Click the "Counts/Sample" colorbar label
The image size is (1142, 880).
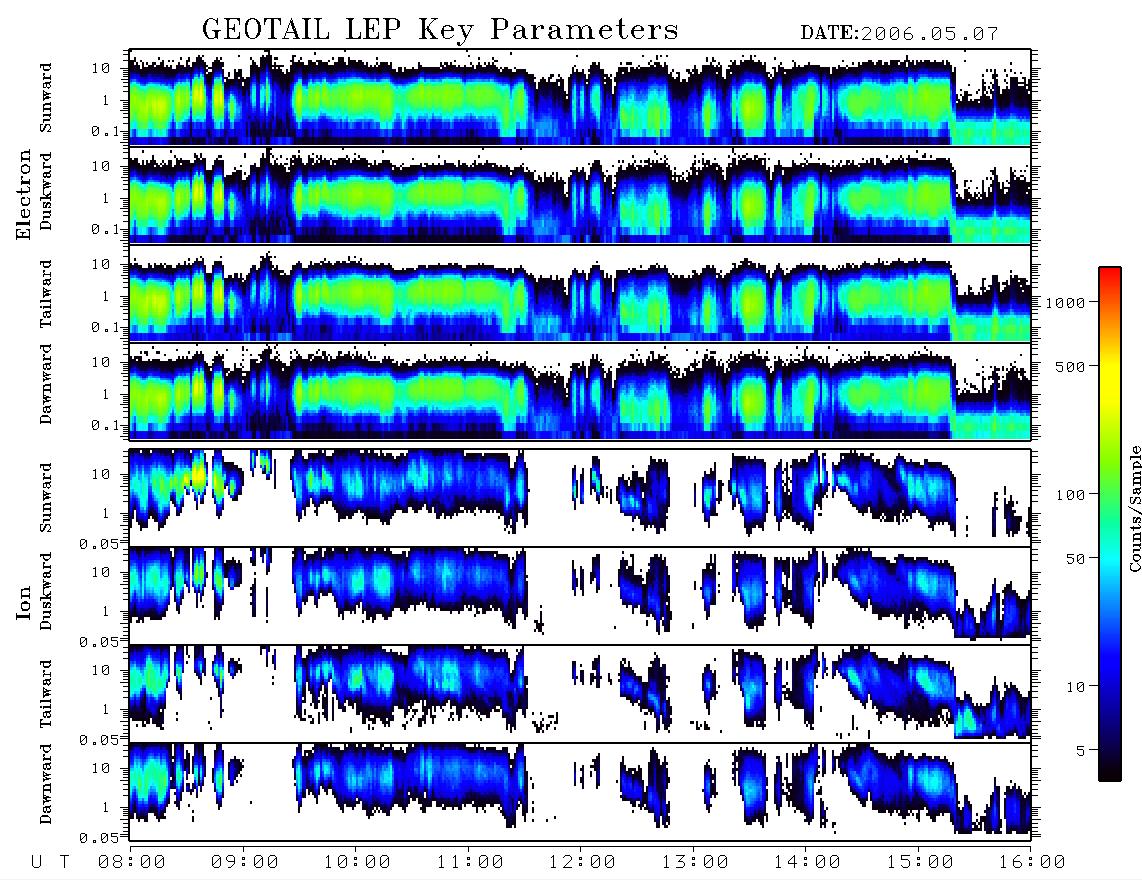click(1134, 508)
